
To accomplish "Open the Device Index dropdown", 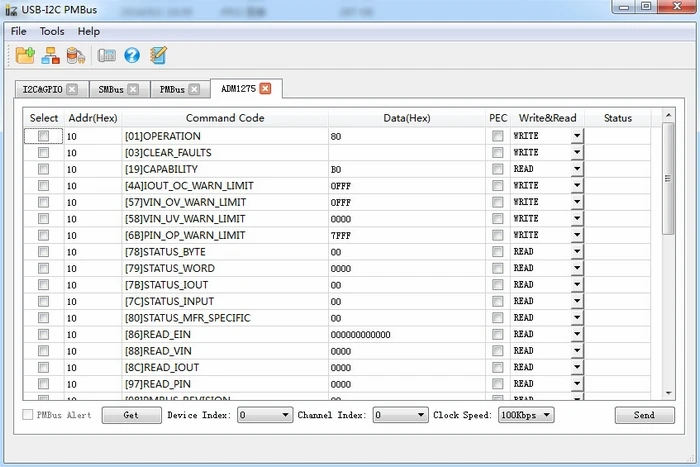I will [x=265, y=415].
